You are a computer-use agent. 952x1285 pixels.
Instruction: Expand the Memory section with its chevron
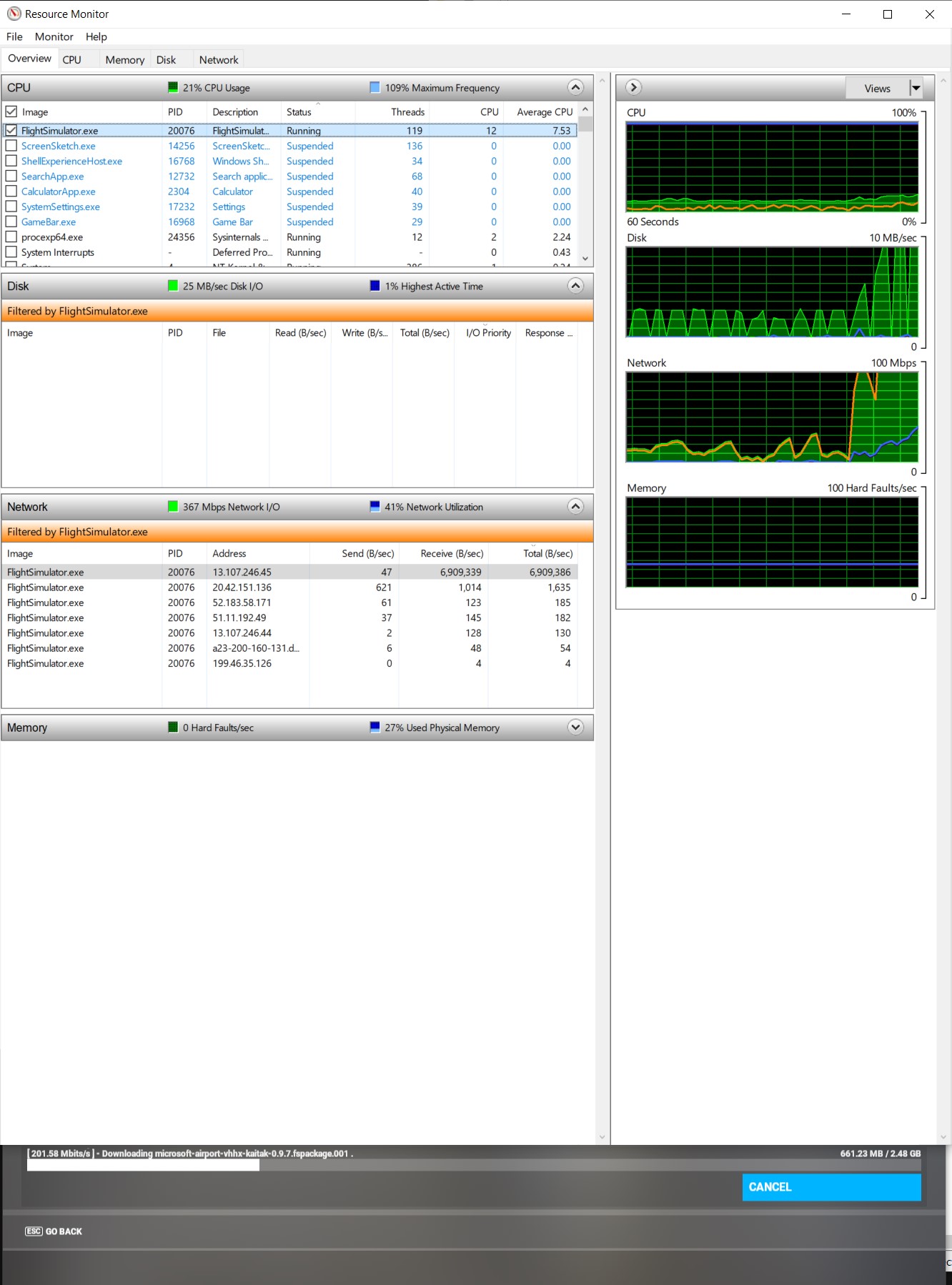coord(575,728)
